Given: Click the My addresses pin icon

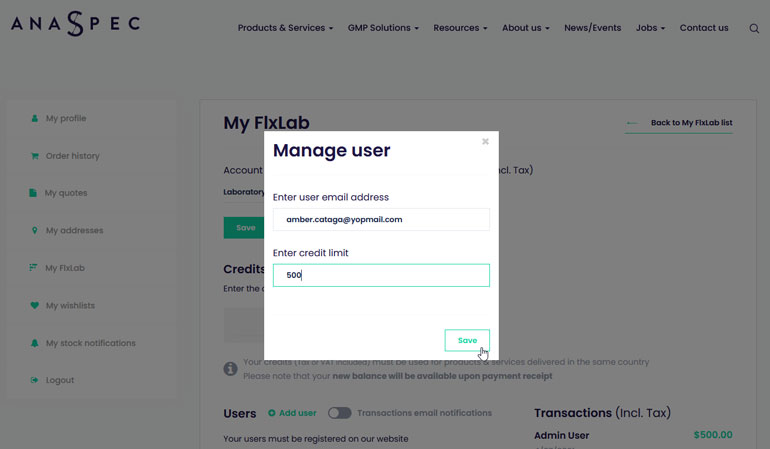Looking at the screenshot, I should coord(34,230).
